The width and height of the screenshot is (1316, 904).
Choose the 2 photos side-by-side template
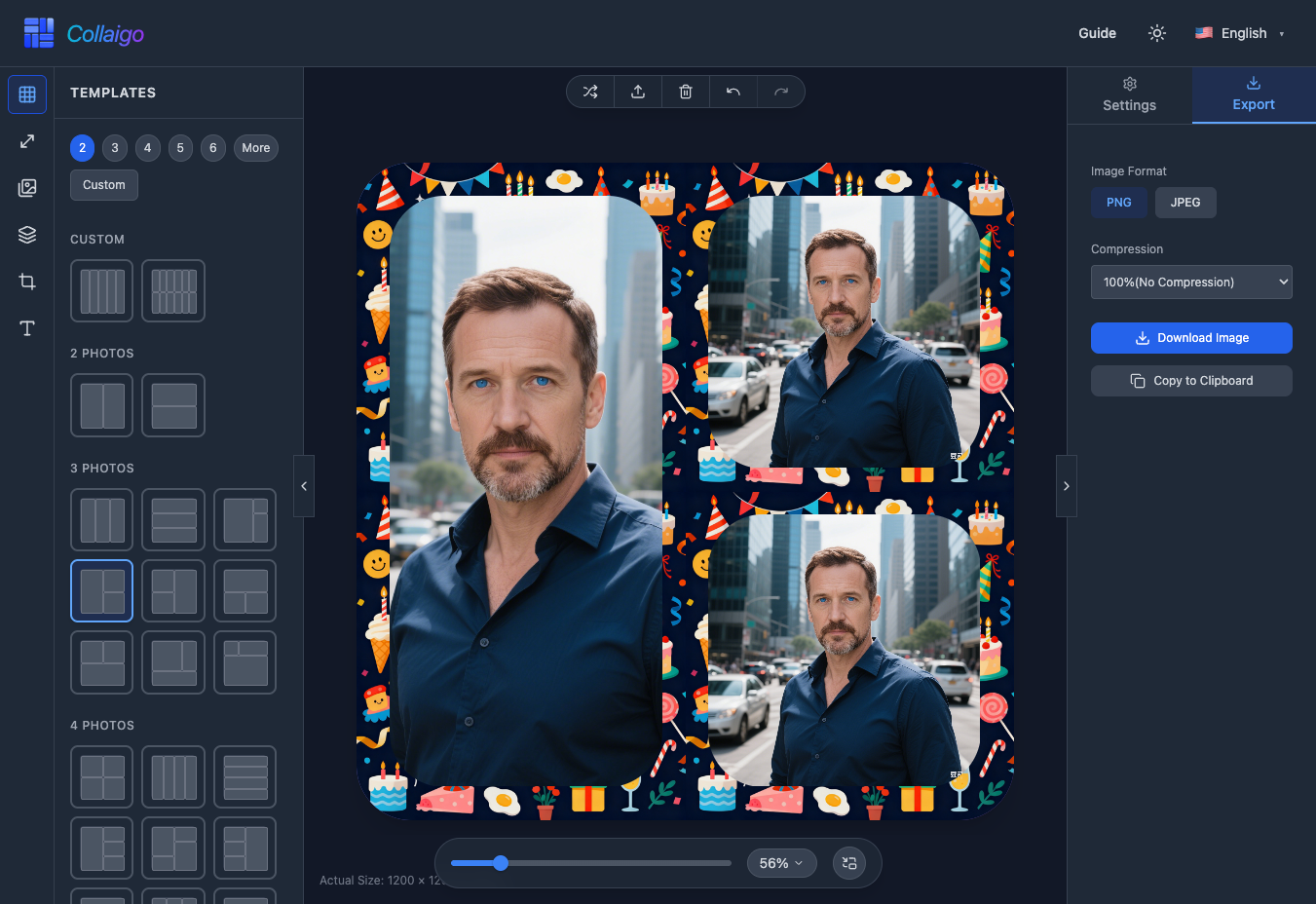(102, 405)
